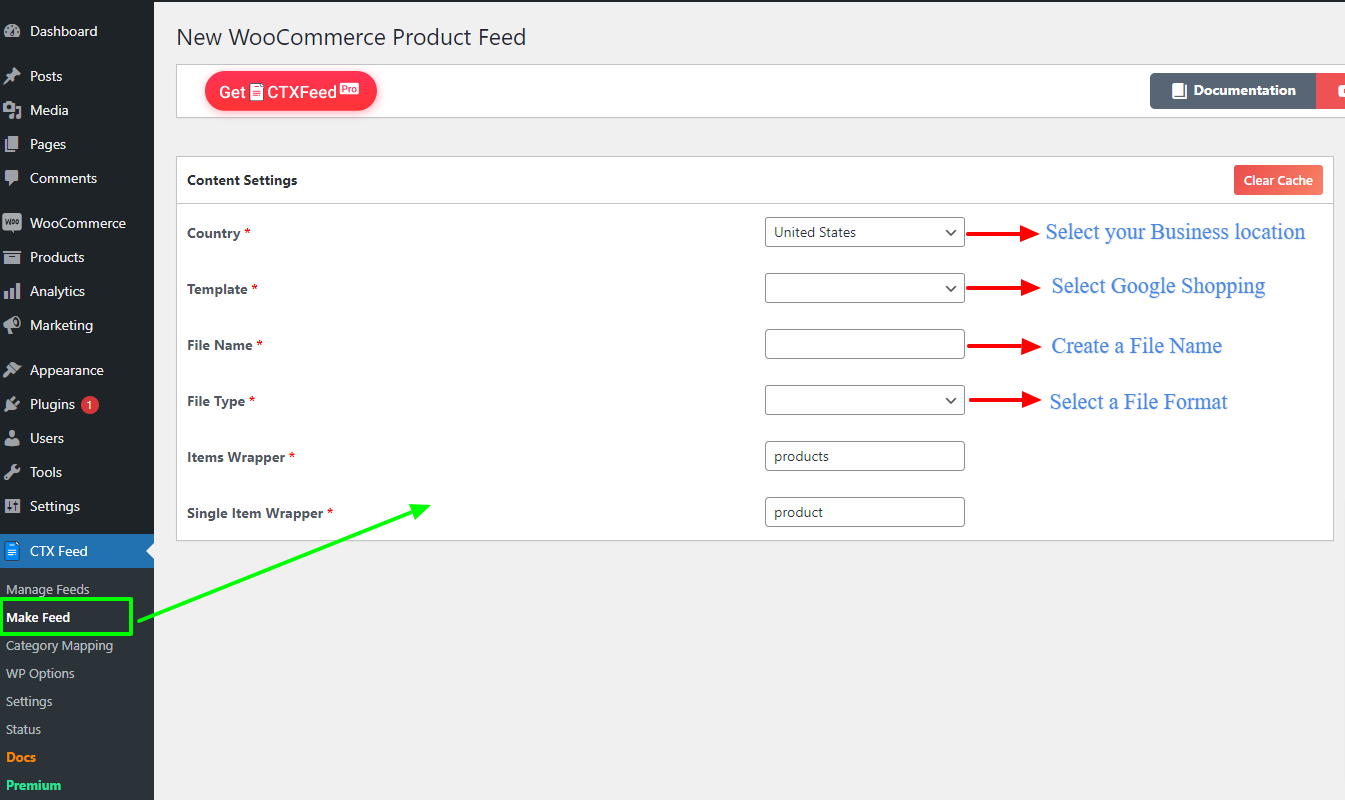Click the Get CTXFeed Pro button
The image size is (1345, 800).
[x=290, y=91]
